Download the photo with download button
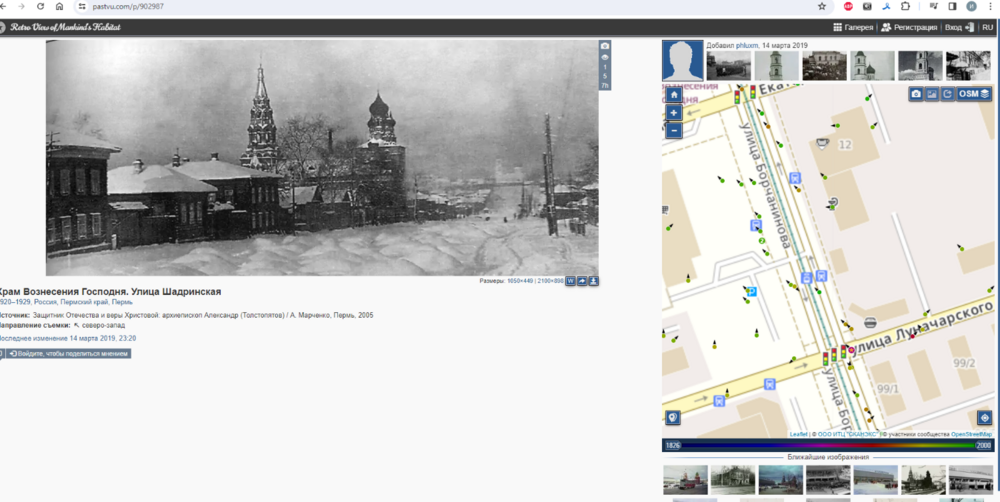This screenshot has width=1000, height=502. point(594,281)
